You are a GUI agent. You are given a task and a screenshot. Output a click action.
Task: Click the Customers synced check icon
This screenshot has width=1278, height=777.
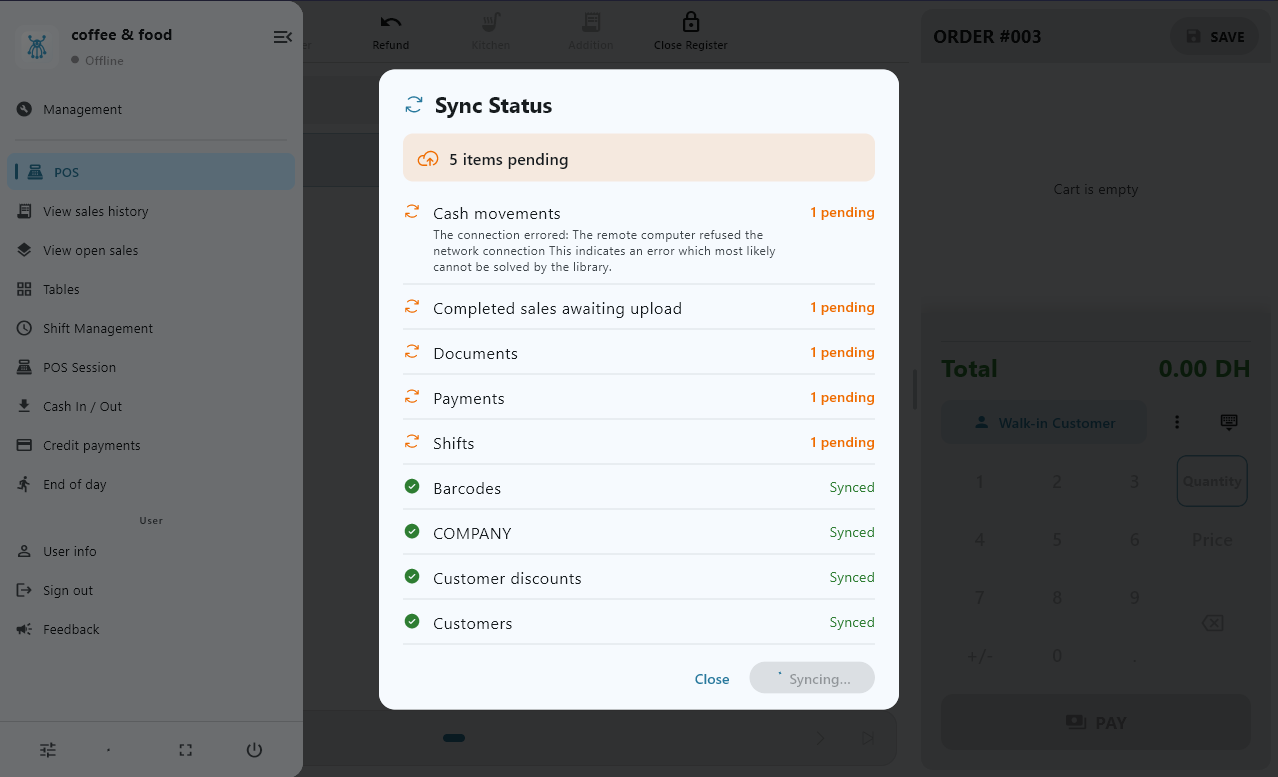412,622
